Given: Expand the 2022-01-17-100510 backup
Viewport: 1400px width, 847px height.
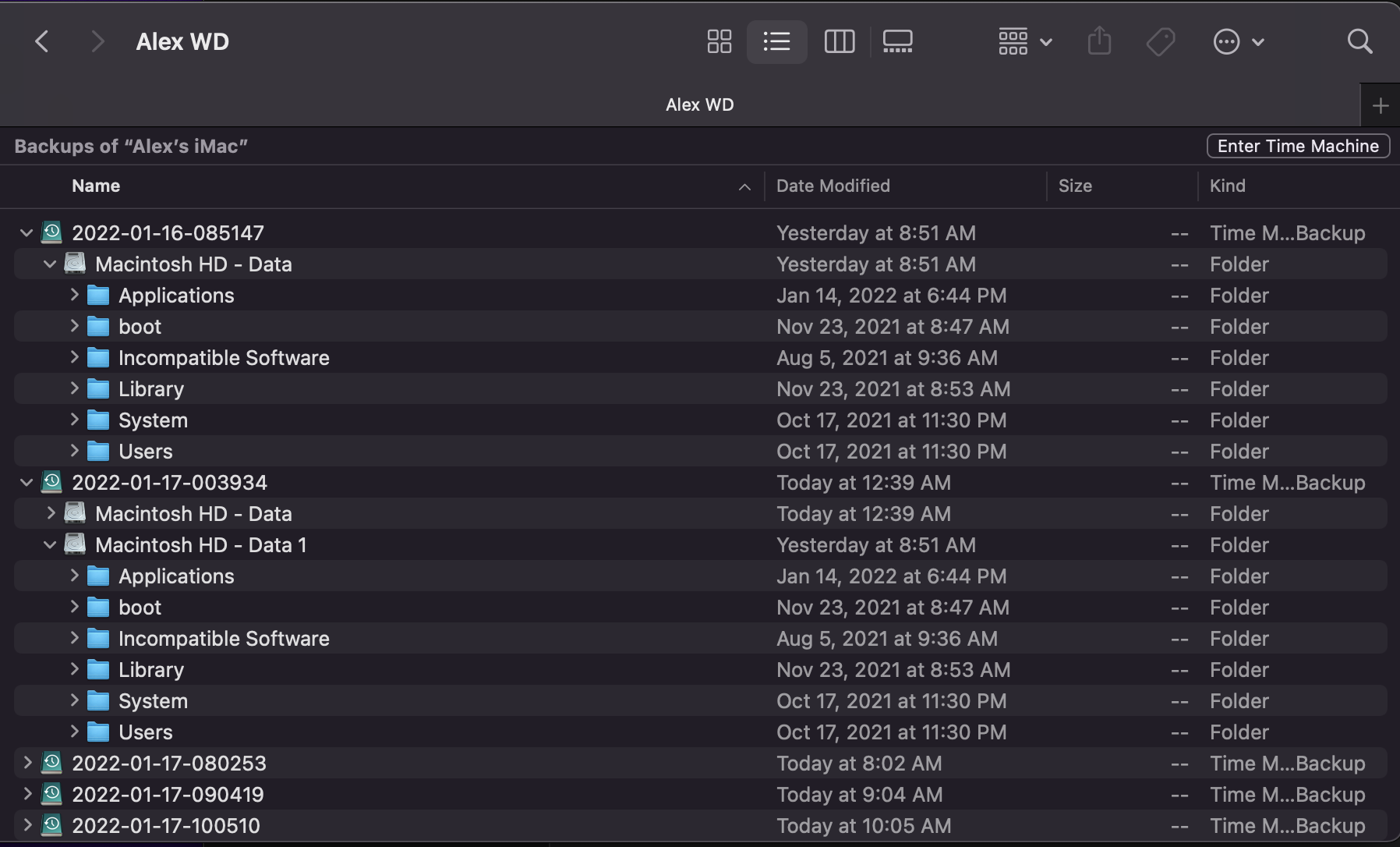Looking at the screenshot, I should coord(27,825).
